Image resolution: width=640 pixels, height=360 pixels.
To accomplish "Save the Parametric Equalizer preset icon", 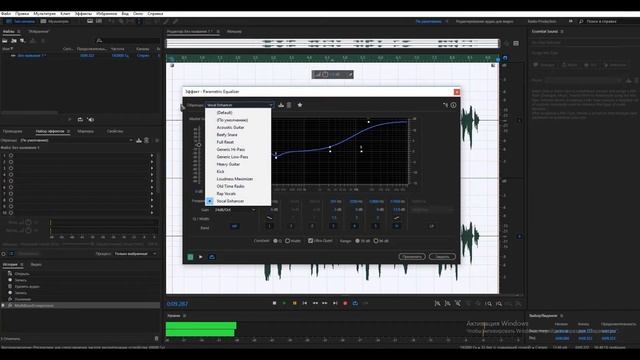I will pos(281,105).
